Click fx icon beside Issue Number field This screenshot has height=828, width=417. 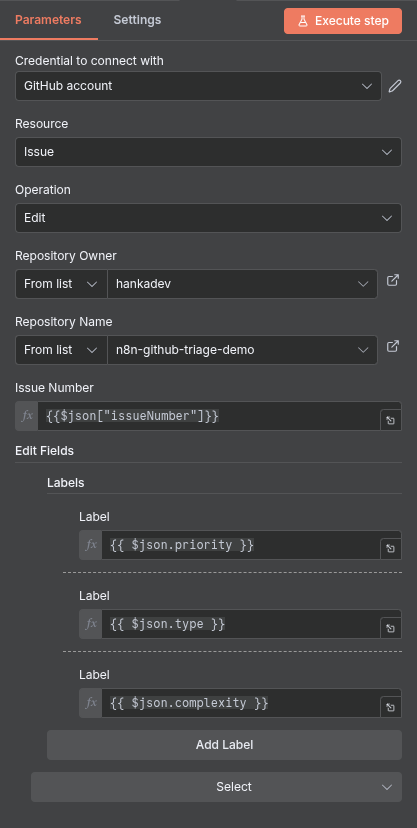click(x=27, y=416)
